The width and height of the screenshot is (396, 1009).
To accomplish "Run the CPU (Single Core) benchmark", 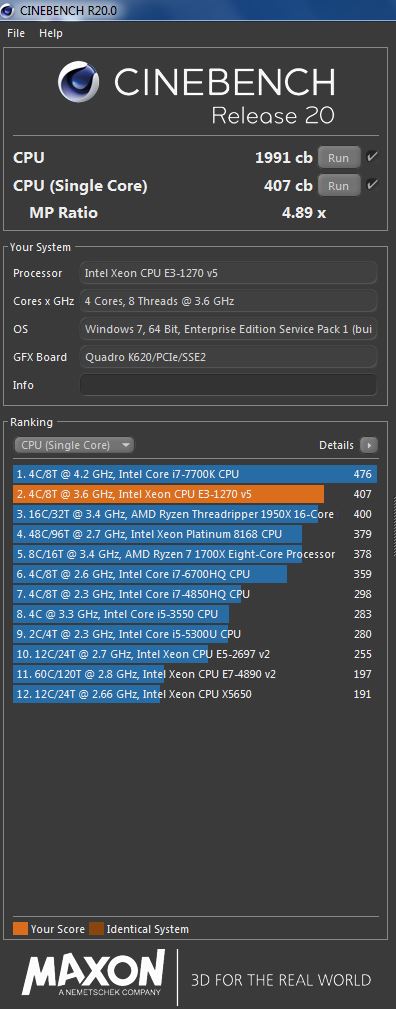I will tap(339, 185).
